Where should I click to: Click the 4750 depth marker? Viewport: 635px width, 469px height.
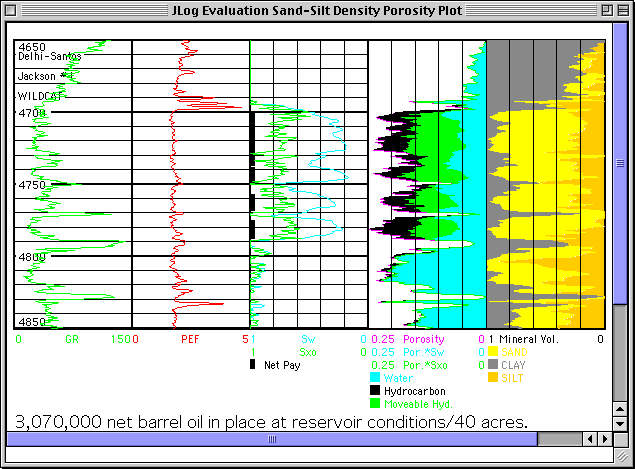coord(32,185)
